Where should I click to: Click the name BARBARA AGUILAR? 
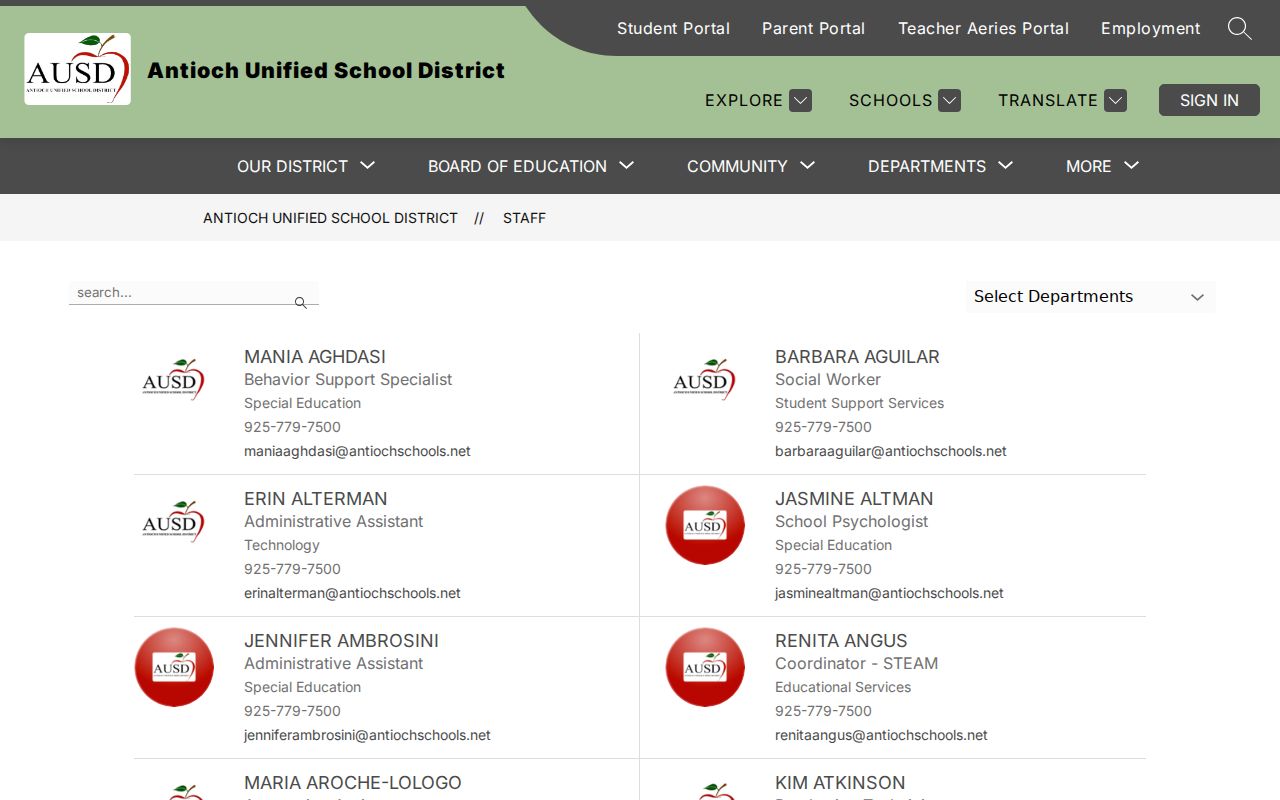pos(857,357)
